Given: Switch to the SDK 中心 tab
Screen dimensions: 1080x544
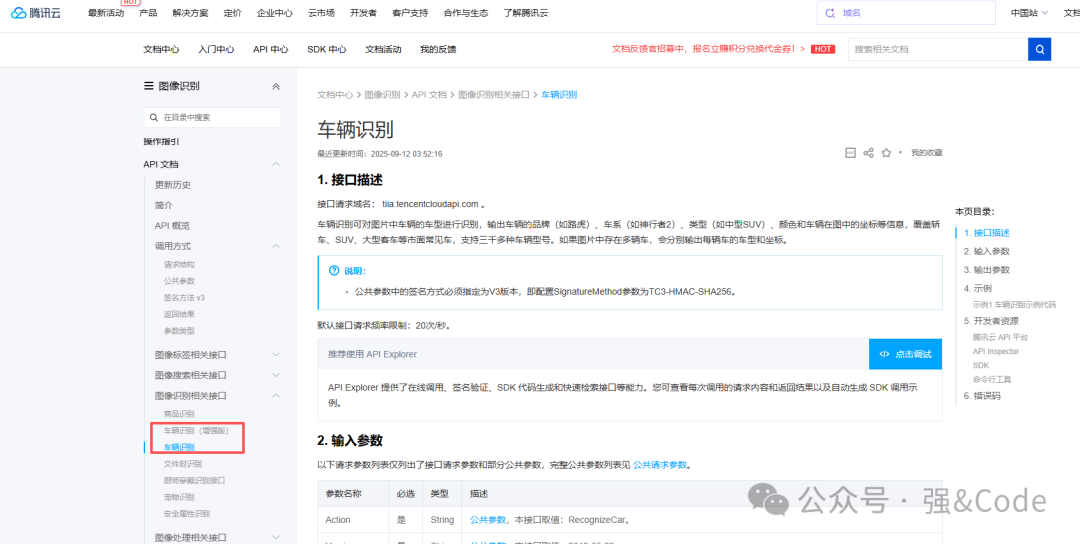Looking at the screenshot, I should click(x=327, y=50).
